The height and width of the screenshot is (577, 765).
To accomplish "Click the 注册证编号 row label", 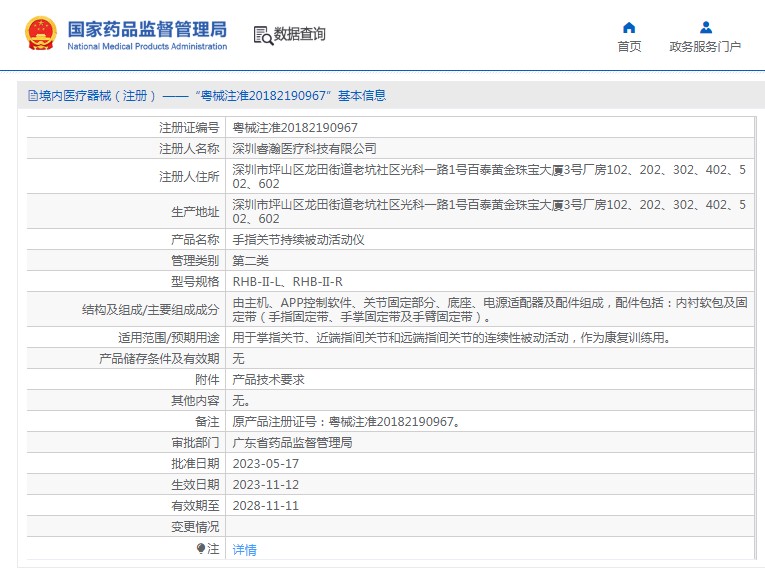I will tap(189, 128).
